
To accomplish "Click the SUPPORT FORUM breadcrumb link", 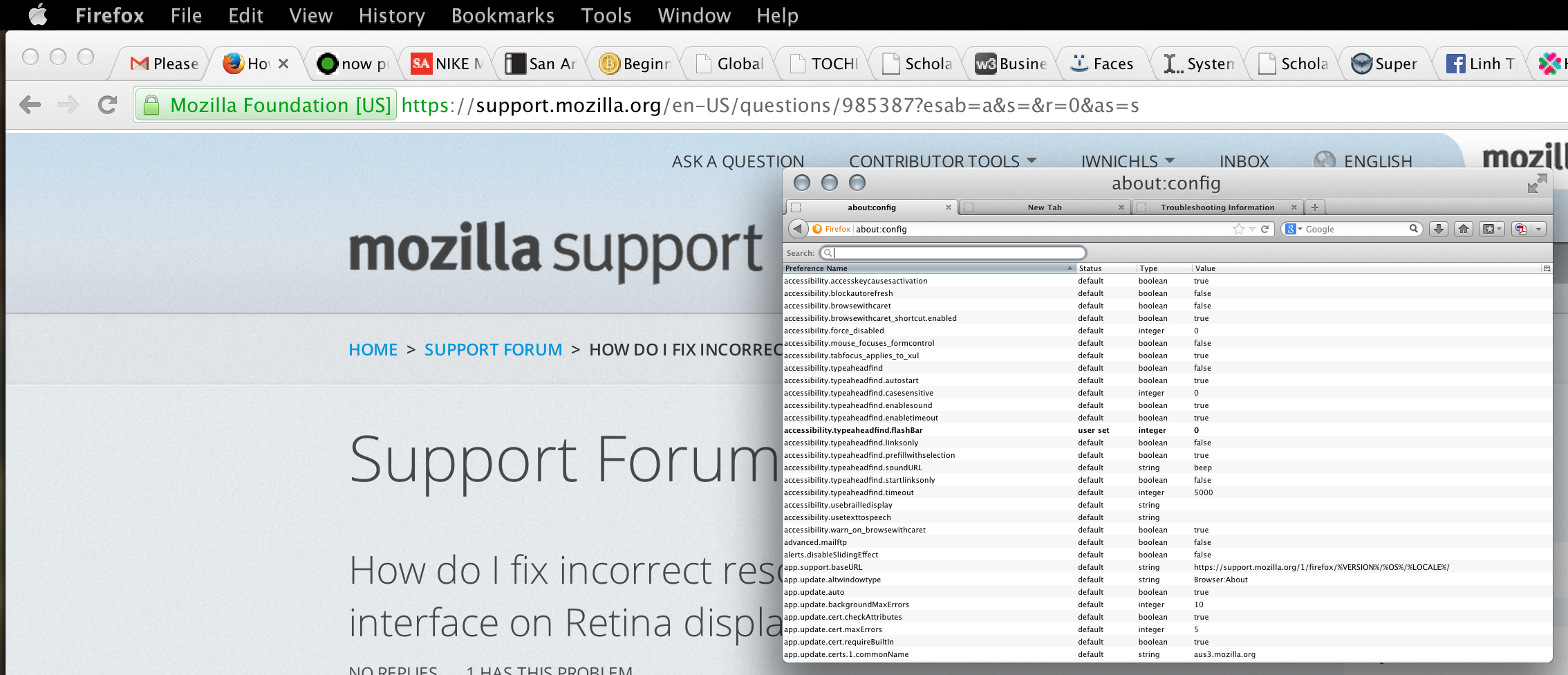I will [x=493, y=350].
